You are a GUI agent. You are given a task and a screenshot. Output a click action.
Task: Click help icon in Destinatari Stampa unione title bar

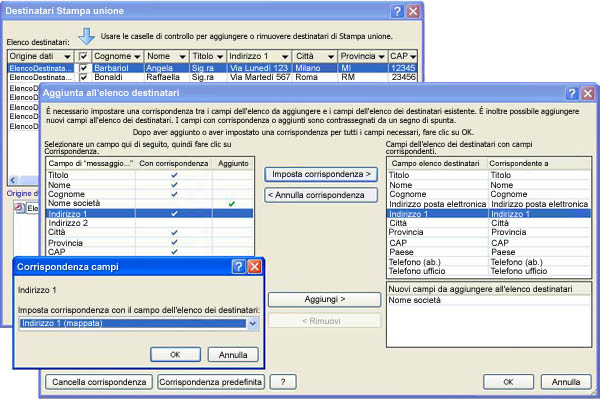[x=397, y=11]
